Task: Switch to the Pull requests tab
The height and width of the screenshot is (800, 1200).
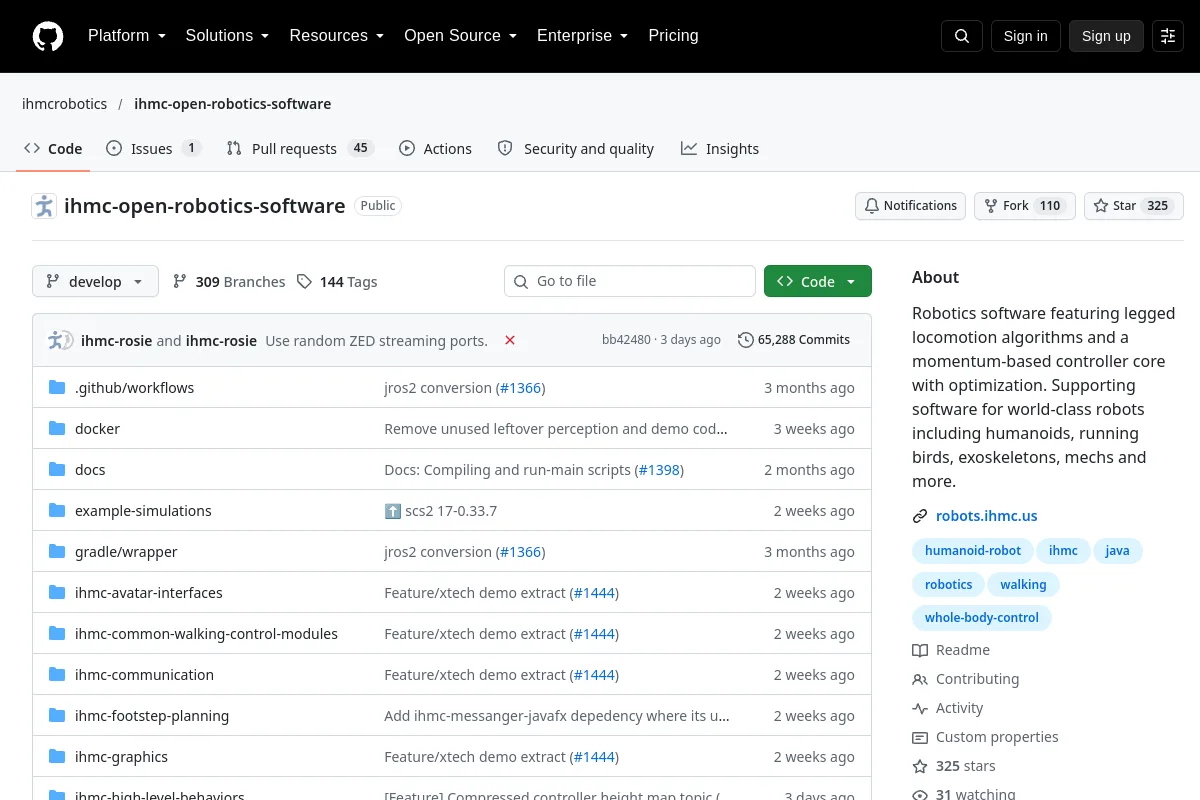Action: 300,148
